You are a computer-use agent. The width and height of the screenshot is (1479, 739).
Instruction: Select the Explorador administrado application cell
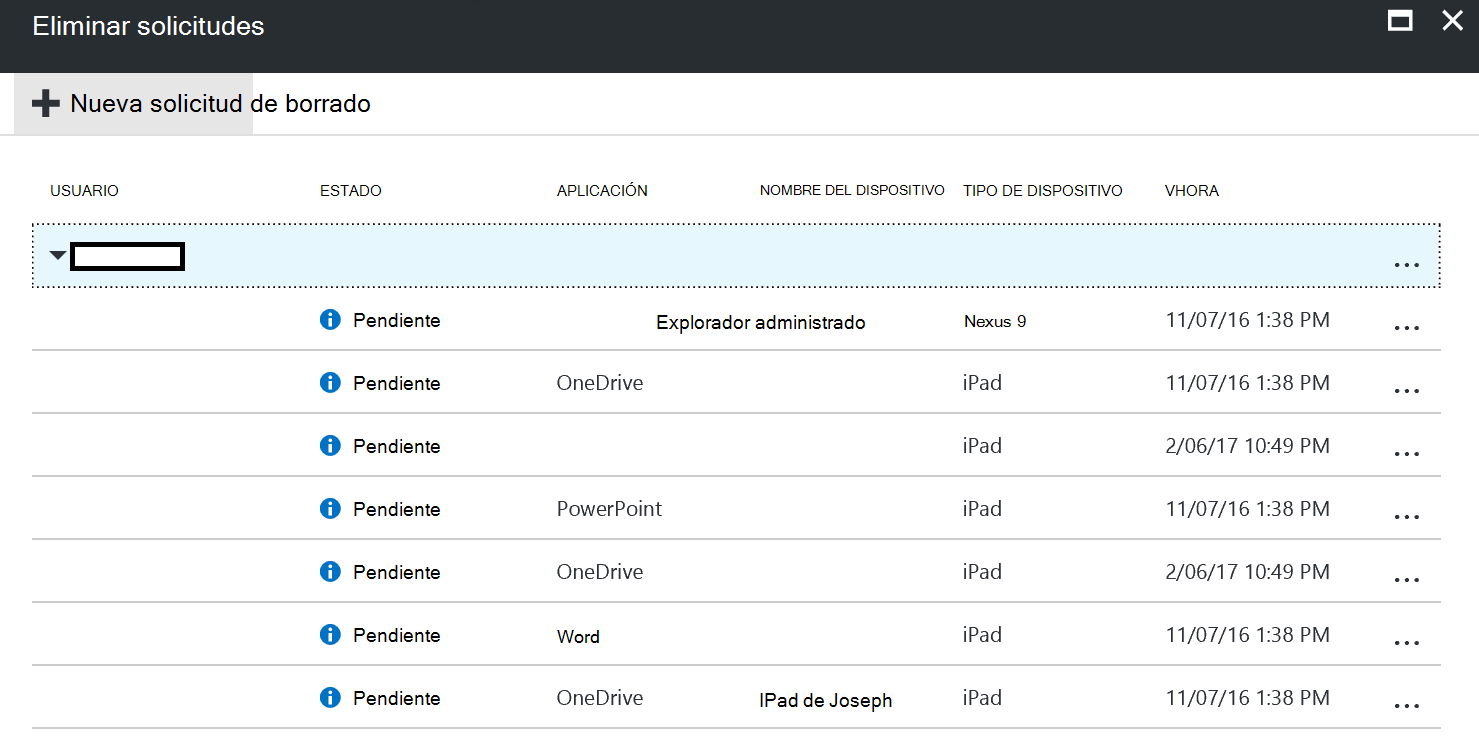[761, 323]
